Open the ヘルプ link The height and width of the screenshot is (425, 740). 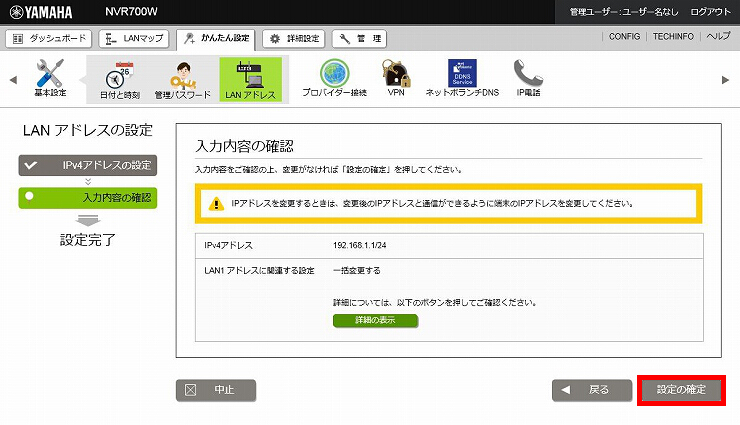point(718,36)
